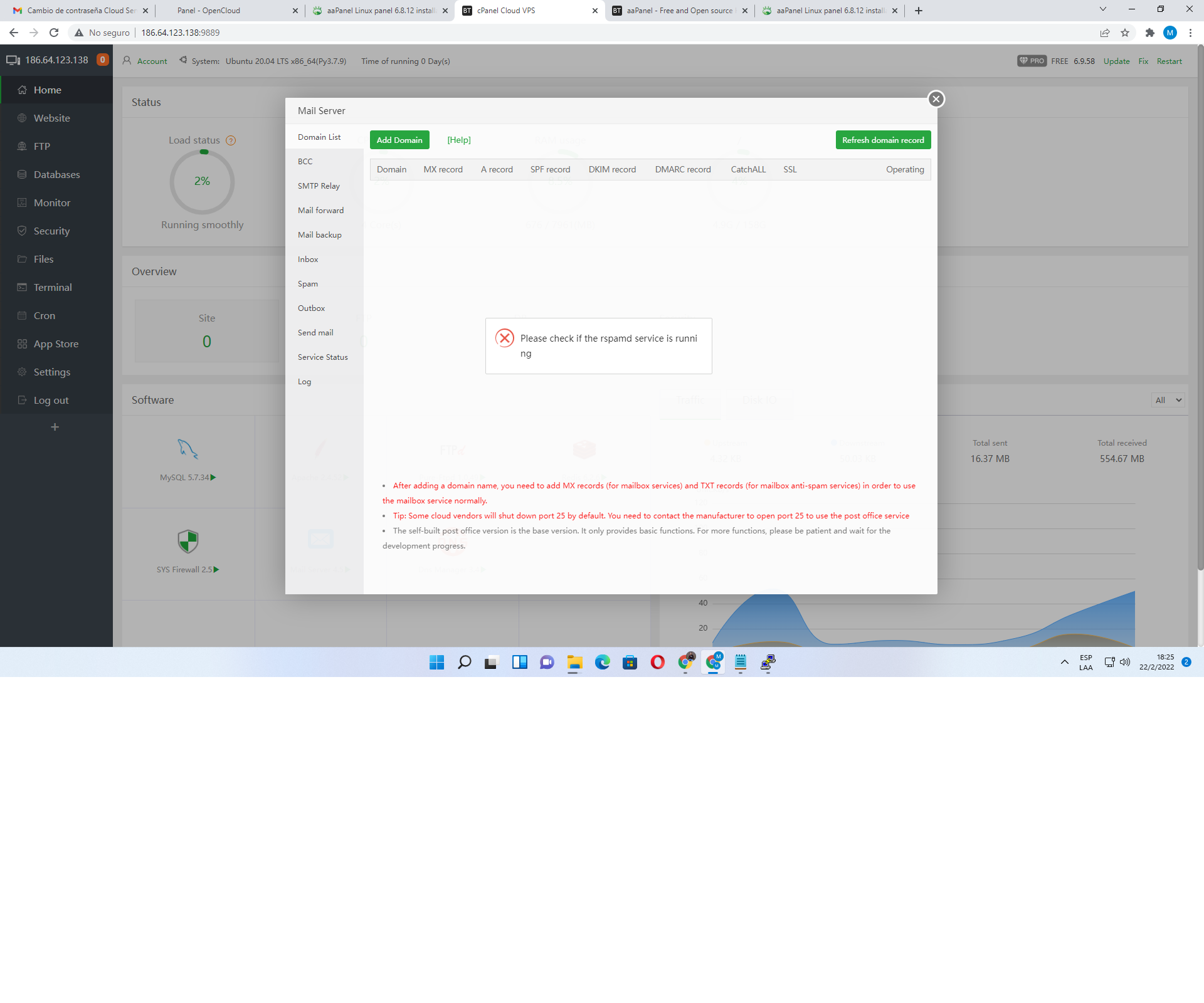Click the Load status help icon
This screenshot has width=1204, height=1003.
click(x=231, y=140)
